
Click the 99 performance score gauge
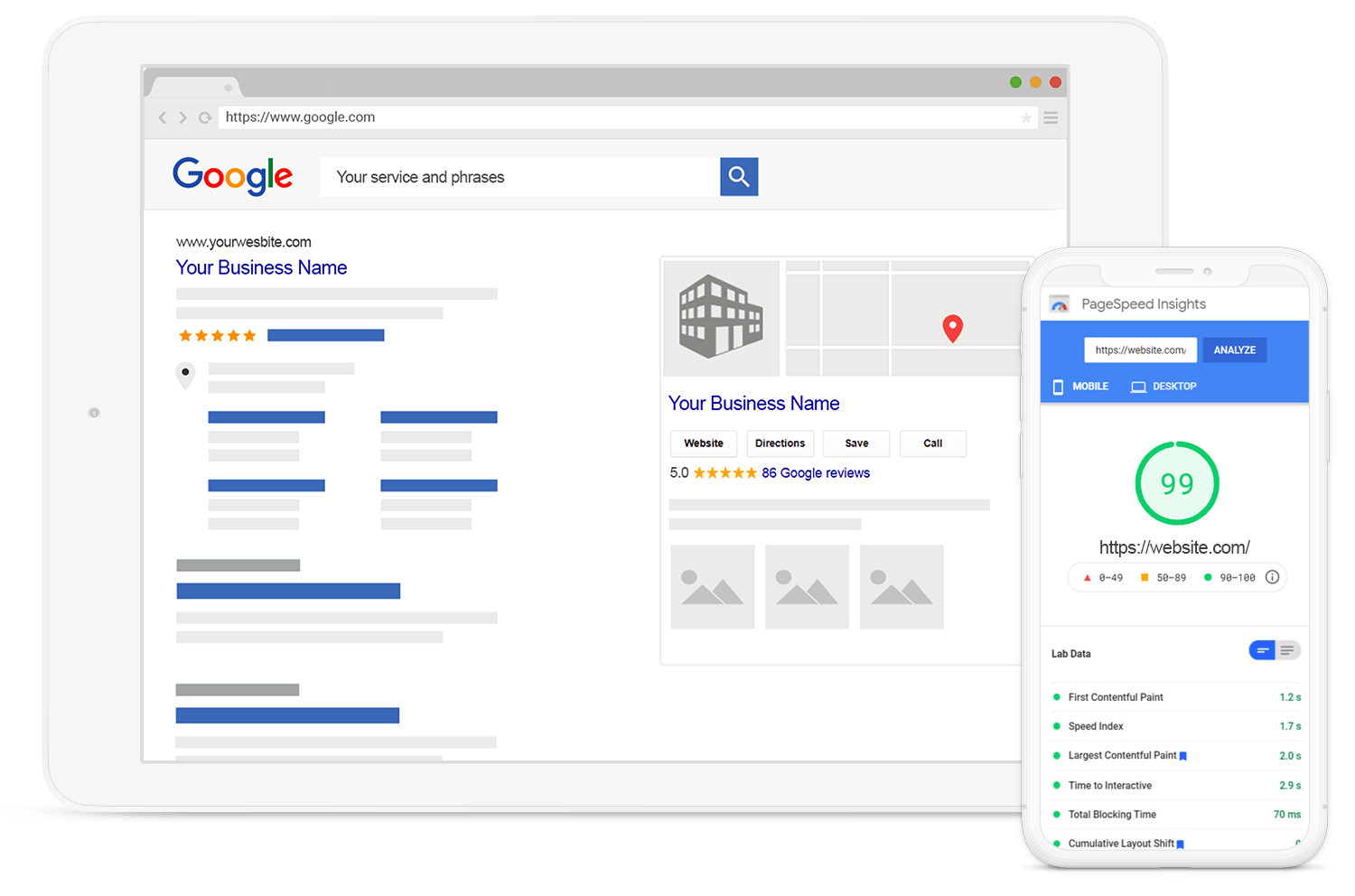tap(1176, 483)
